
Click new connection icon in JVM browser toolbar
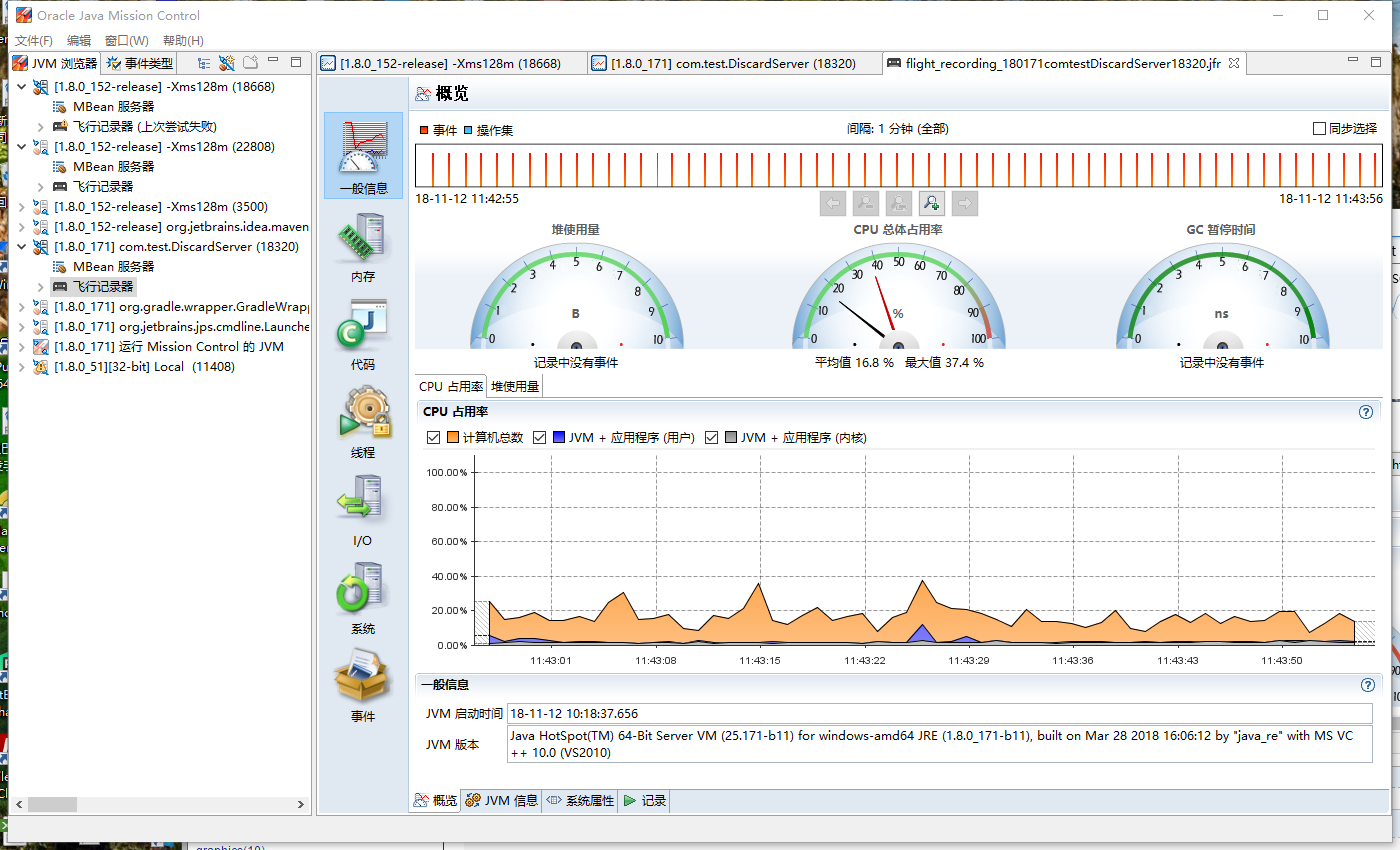[x=227, y=63]
